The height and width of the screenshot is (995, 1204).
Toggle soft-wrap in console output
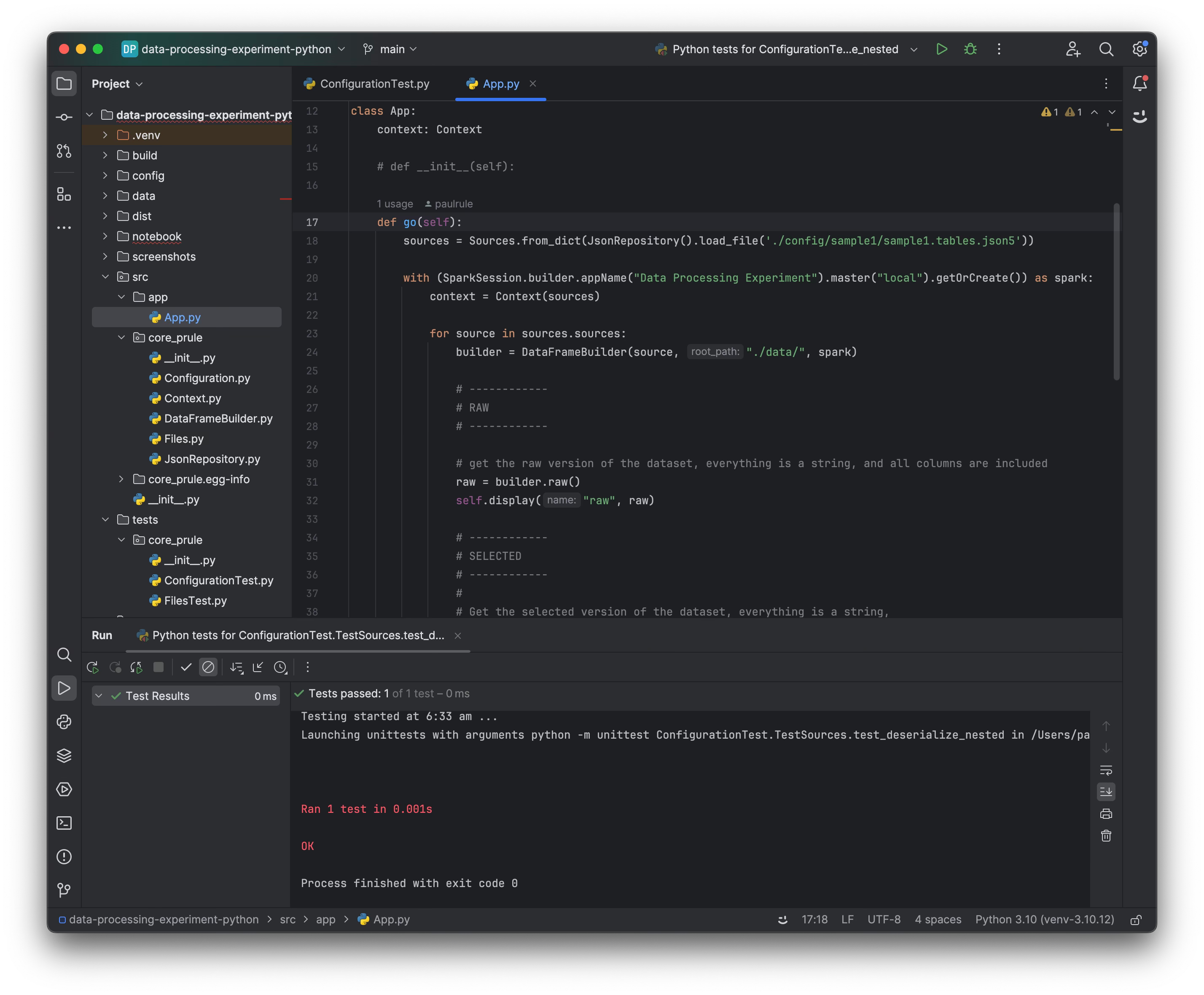pos(1106,770)
